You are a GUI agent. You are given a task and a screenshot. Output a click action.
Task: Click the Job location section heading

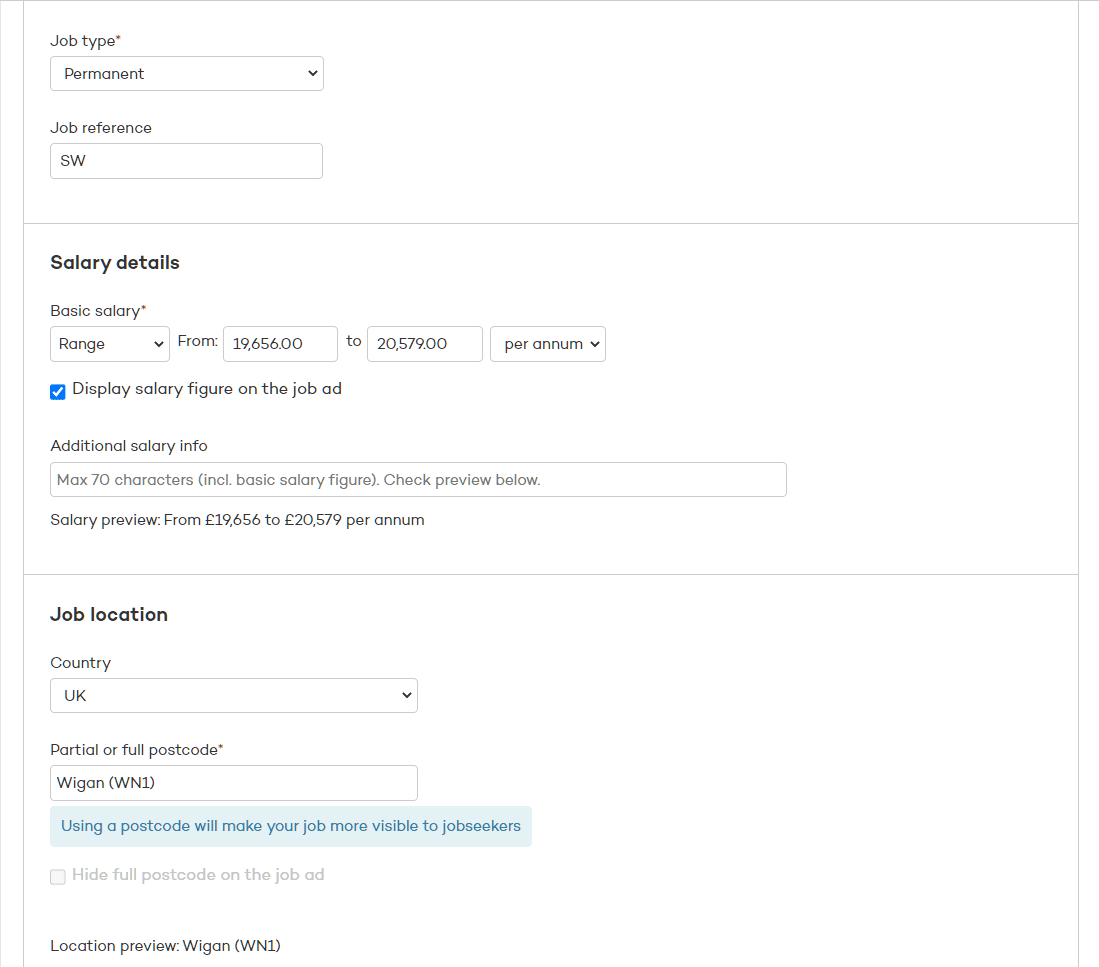pyautogui.click(x=109, y=615)
